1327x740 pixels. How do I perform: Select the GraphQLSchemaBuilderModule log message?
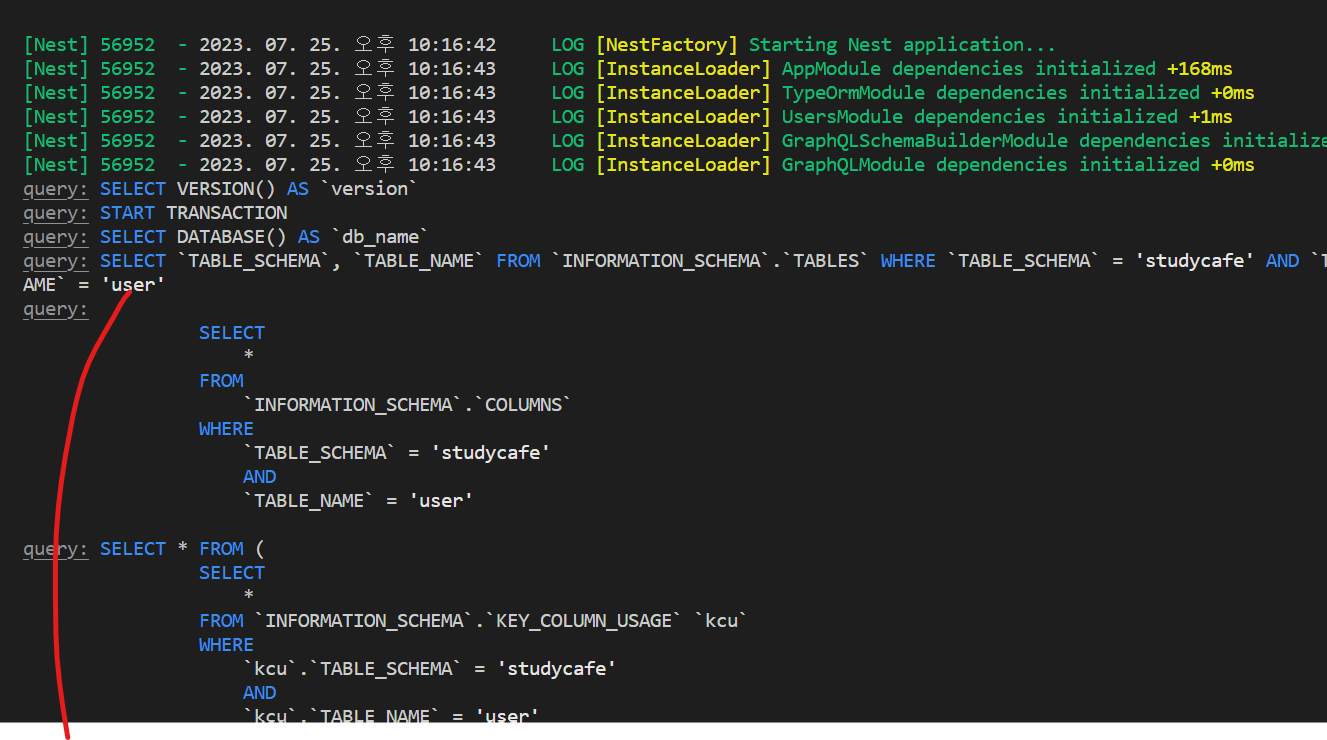(x=1054, y=141)
